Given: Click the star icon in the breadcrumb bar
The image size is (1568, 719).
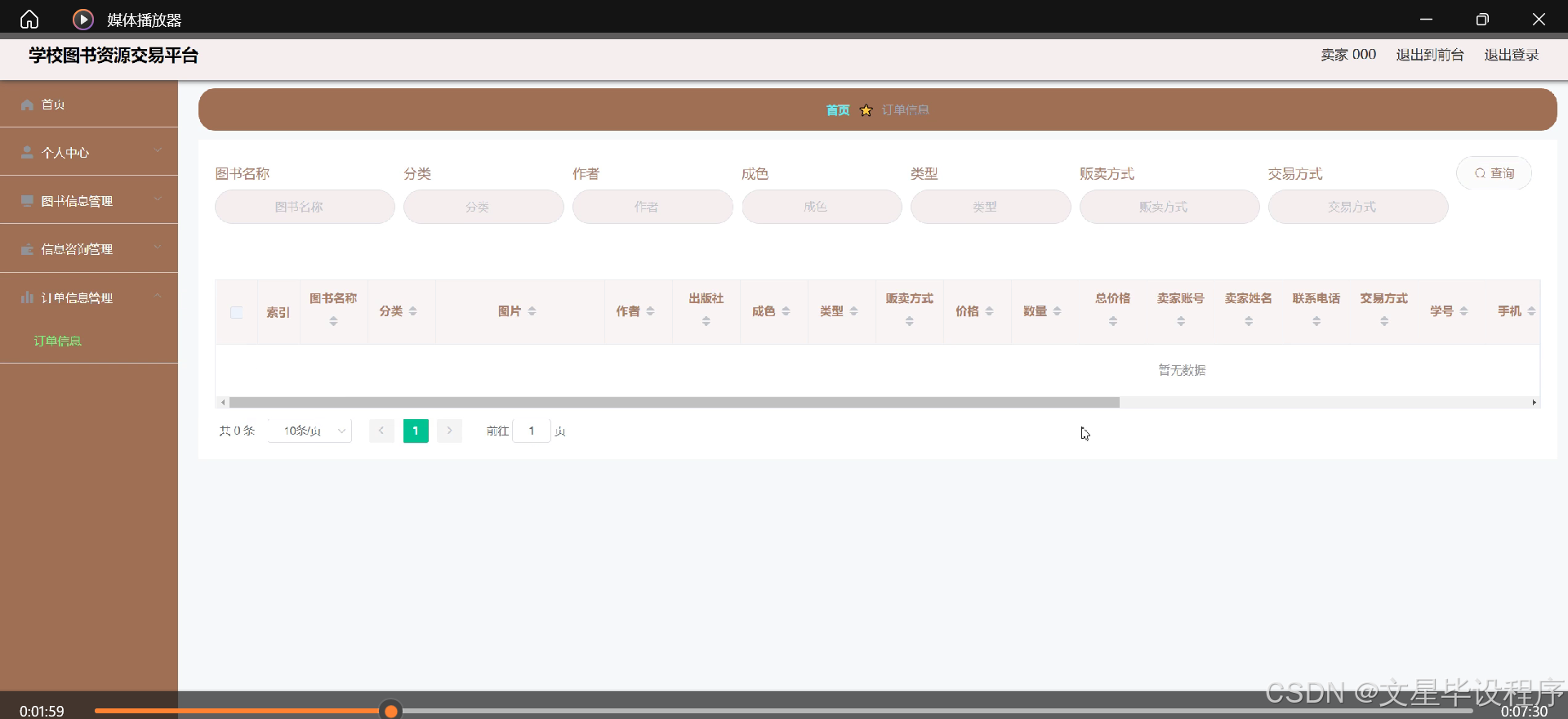Looking at the screenshot, I should (866, 110).
